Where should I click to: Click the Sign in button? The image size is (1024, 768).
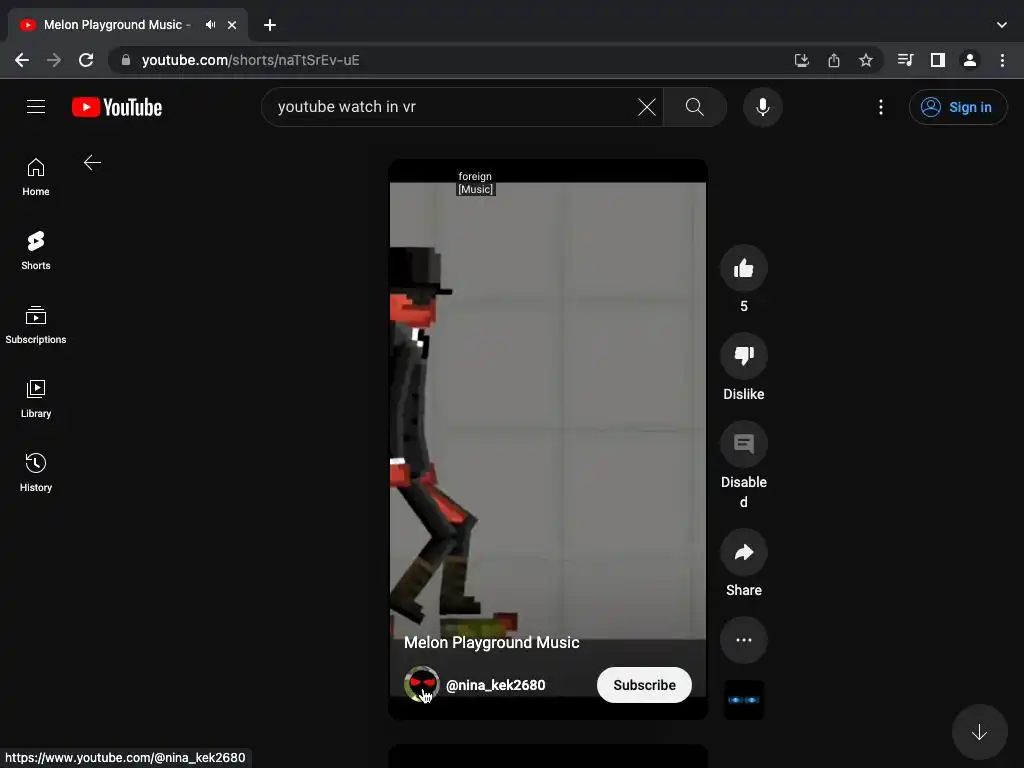957,107
